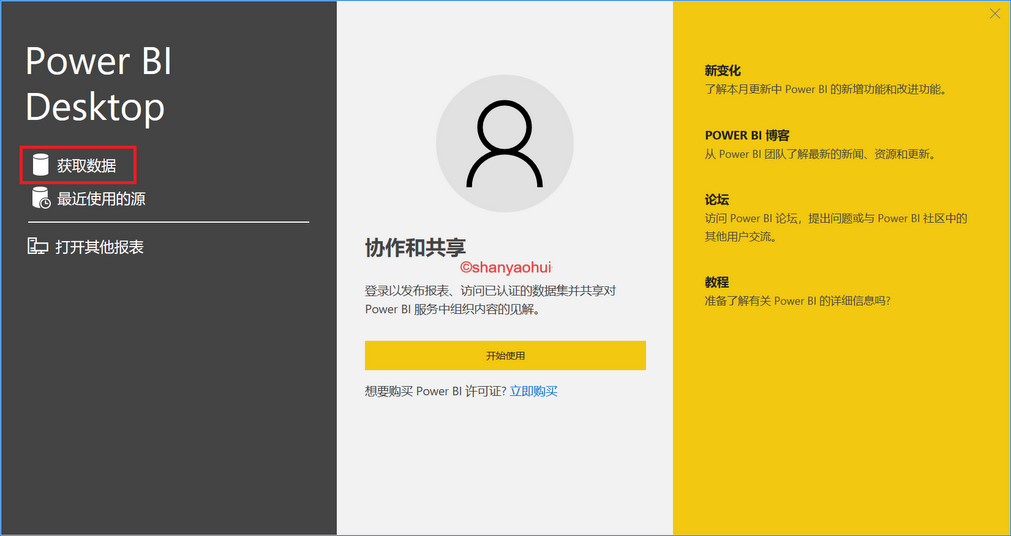1011x536 pixels.
Task: Click the 获取数据 database cylinder icon
Action: [41, 165]
